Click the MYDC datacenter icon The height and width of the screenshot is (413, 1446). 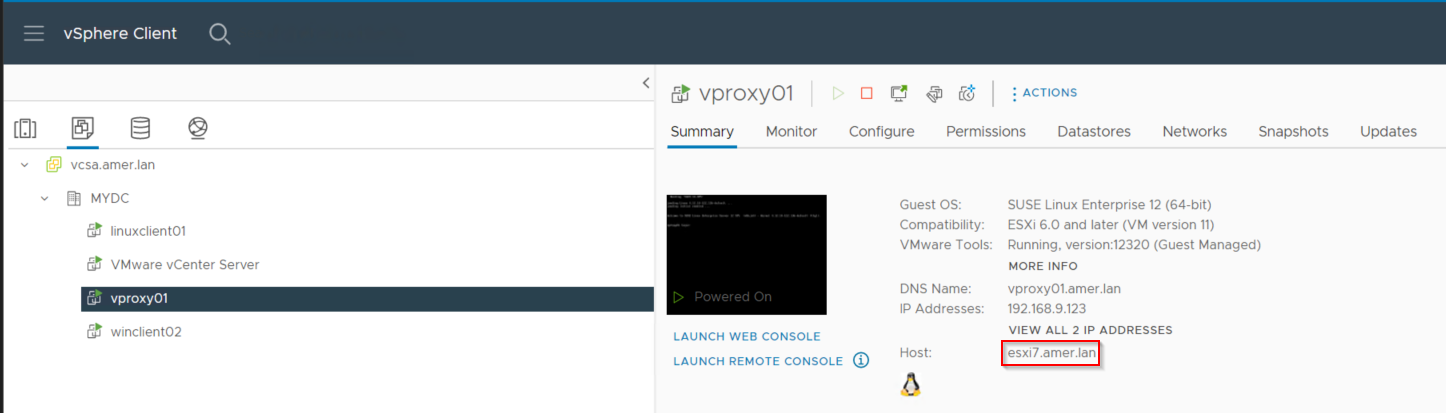coord(74,198)
